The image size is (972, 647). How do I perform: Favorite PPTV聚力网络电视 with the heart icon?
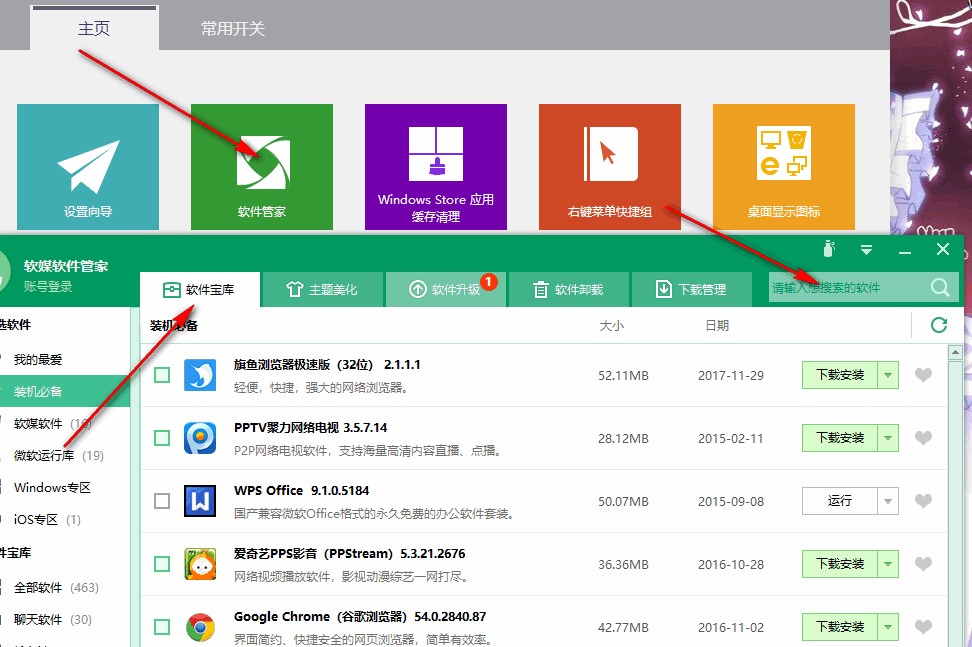tap(922, 437)
